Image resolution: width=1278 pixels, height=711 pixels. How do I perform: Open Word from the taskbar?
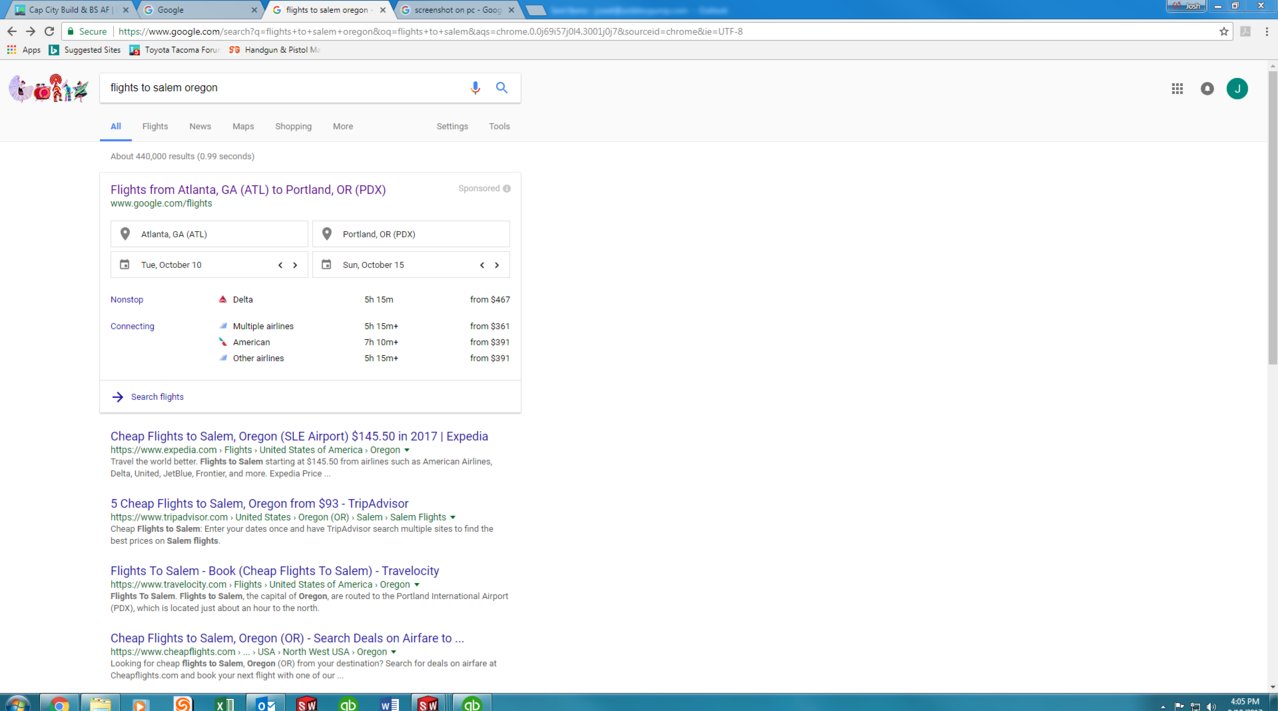pyautogui.click(x=389, y=704)
